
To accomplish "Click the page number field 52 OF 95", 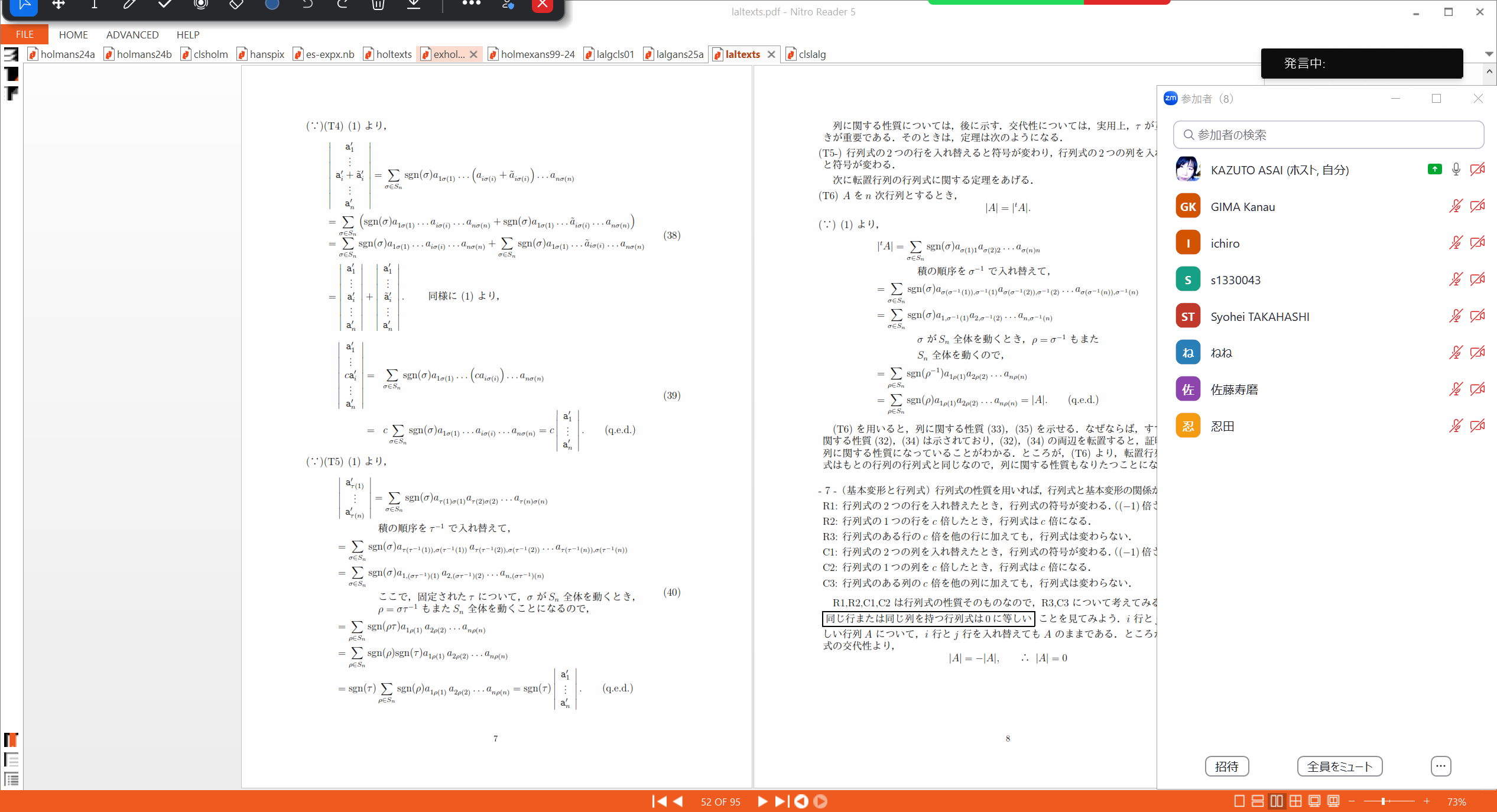I will tap(720, 802).
